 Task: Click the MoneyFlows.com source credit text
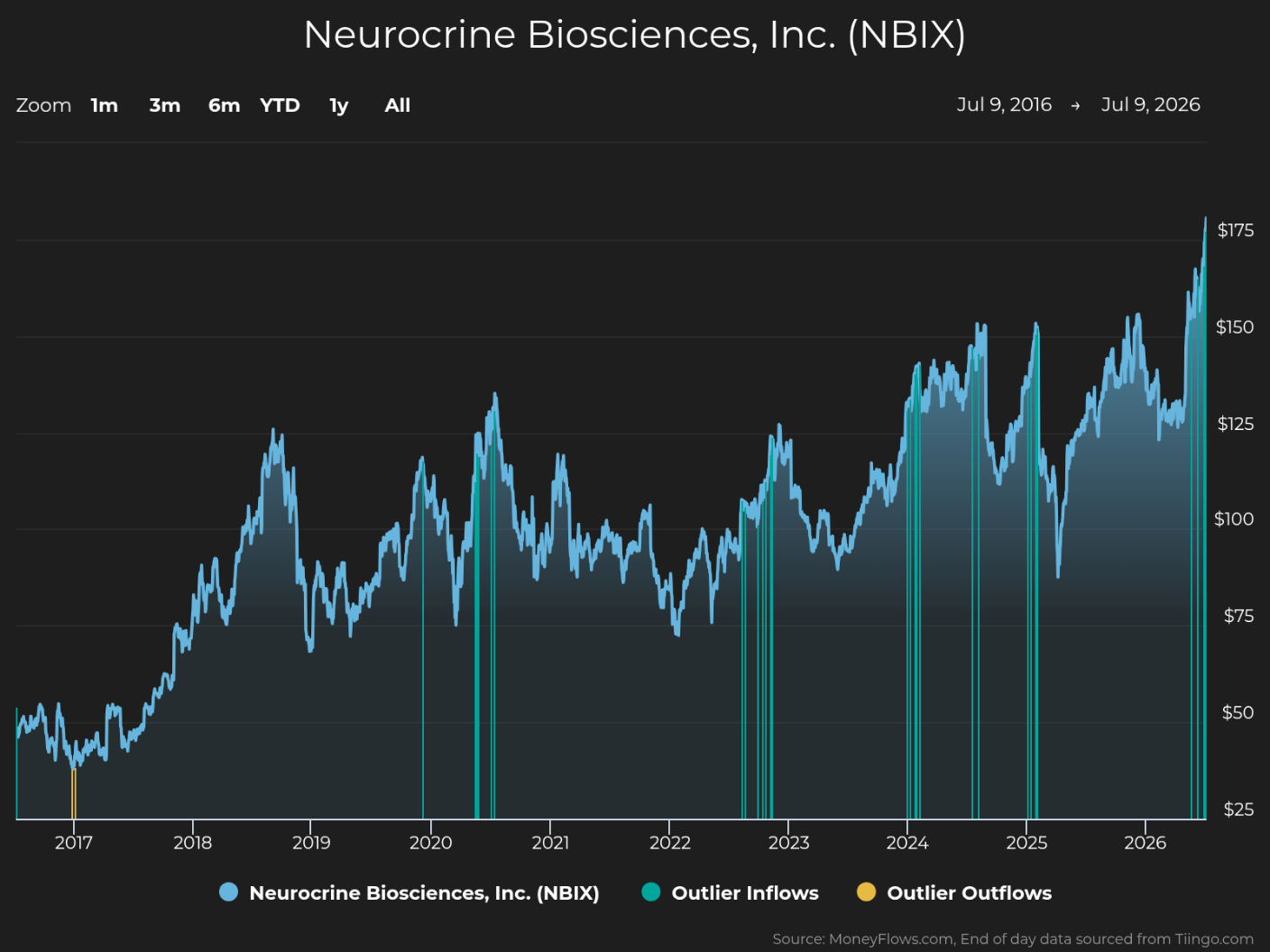pyautogui.click(x=1013, y=939)
